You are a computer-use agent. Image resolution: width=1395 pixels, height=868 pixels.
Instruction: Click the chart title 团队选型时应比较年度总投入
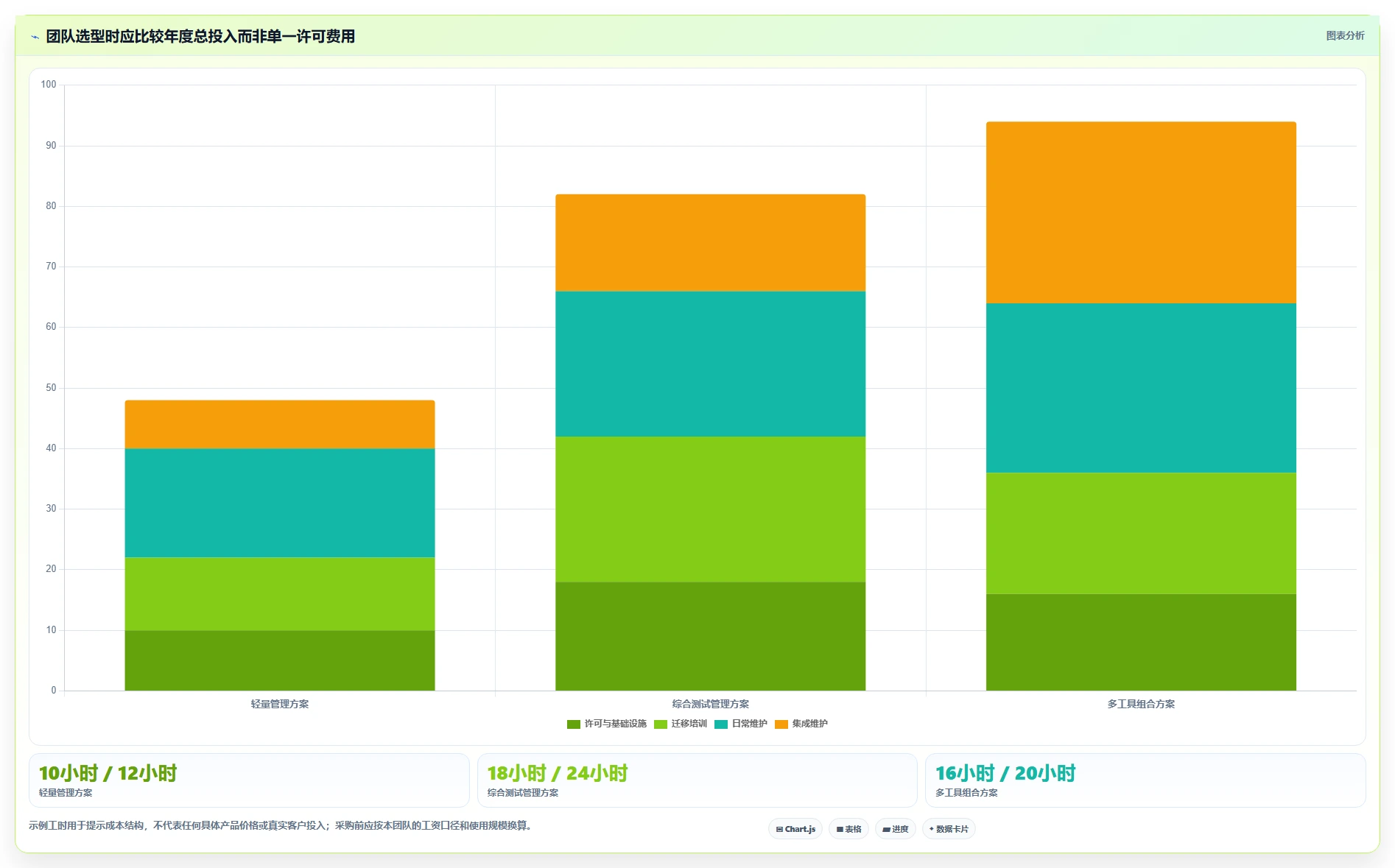pos(200,36)
